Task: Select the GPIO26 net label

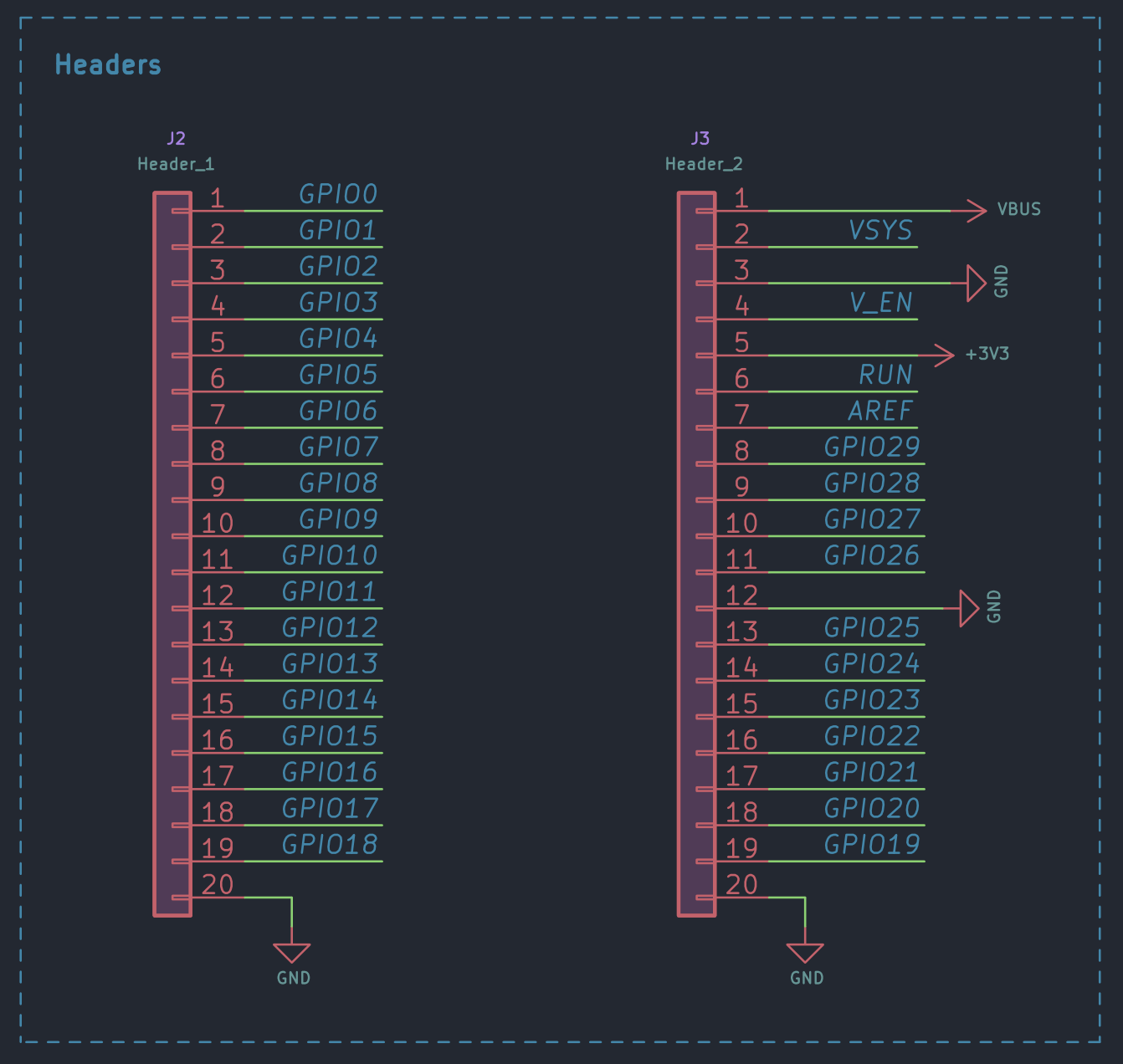Action: [x=872, y=555]
